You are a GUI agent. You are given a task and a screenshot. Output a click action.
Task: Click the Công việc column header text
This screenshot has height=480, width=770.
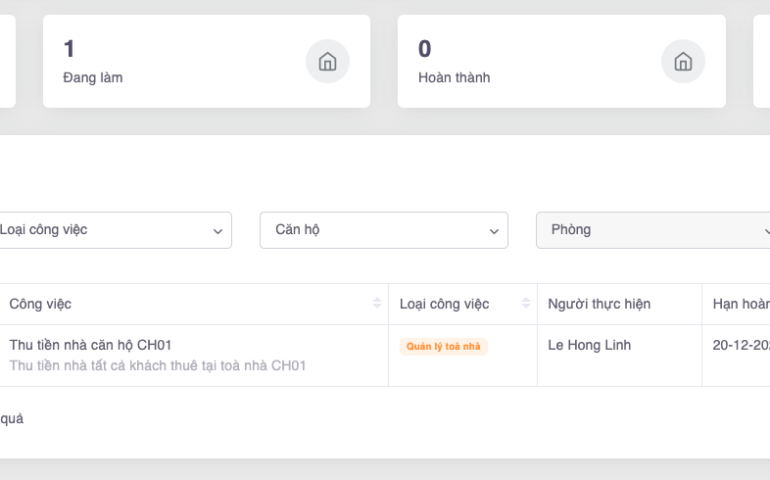pyautogui.click(x=40, y=304)
